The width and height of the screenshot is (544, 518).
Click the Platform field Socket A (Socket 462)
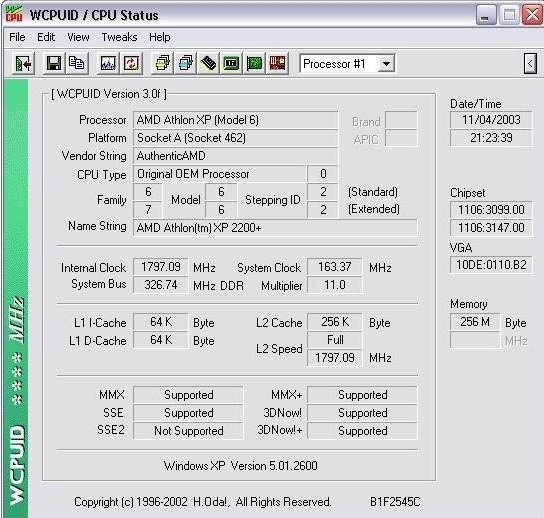click(x=236, y=138)
